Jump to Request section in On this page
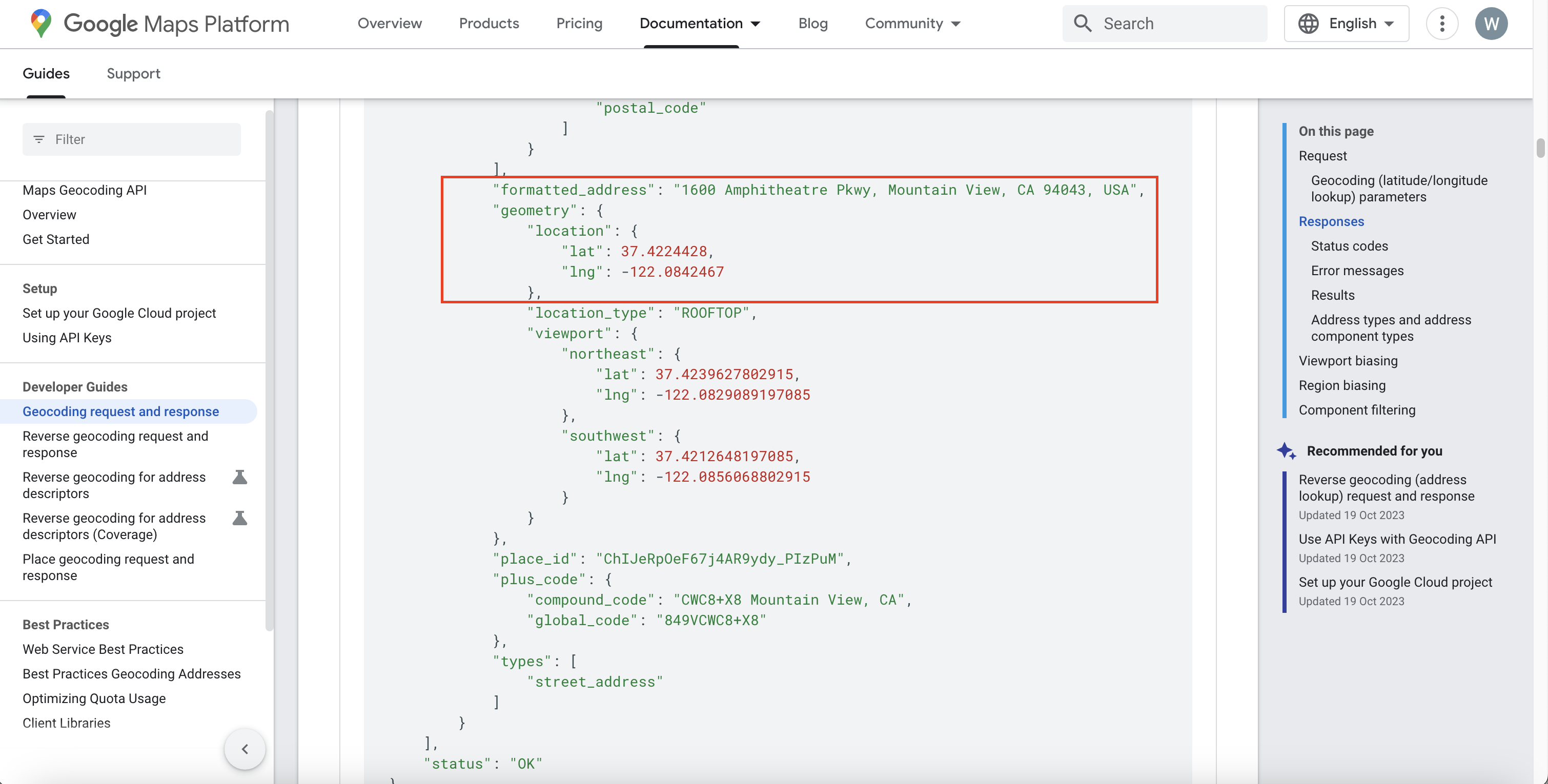 pyautogui.click(x=1322, y=156)
